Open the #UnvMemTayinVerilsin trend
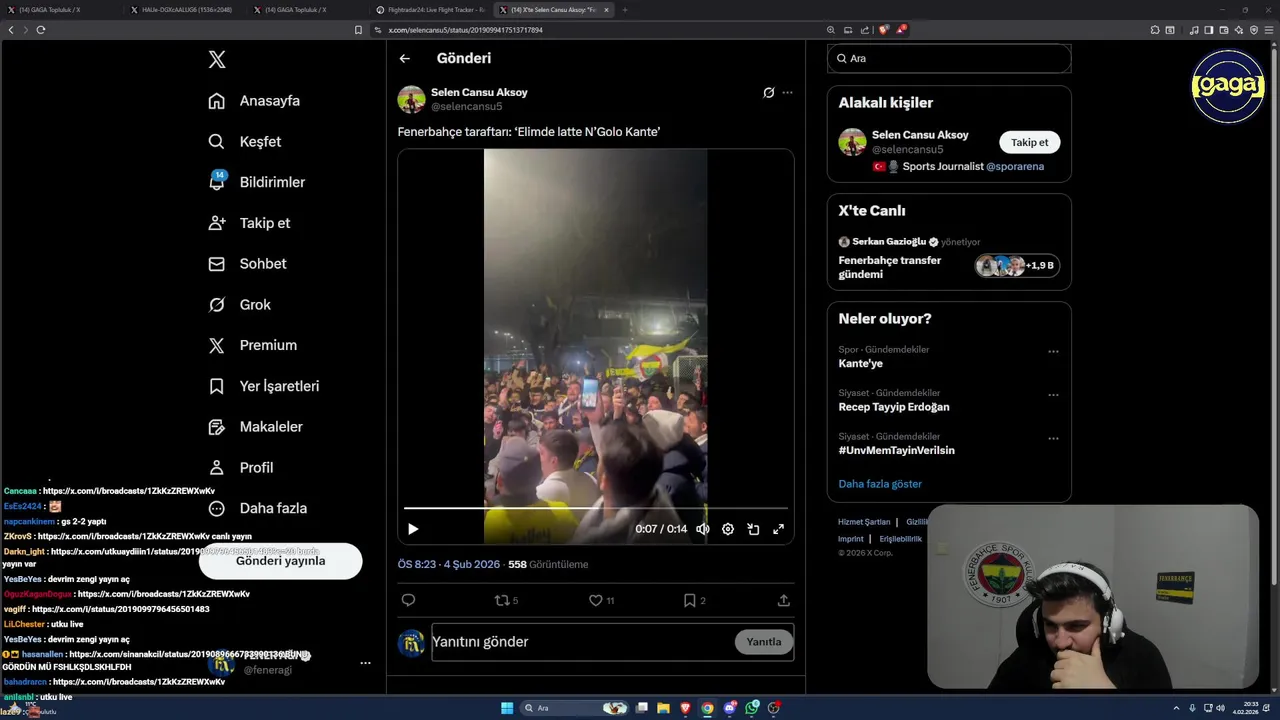Screen dimensions: 1280x720 coord(896,450)
